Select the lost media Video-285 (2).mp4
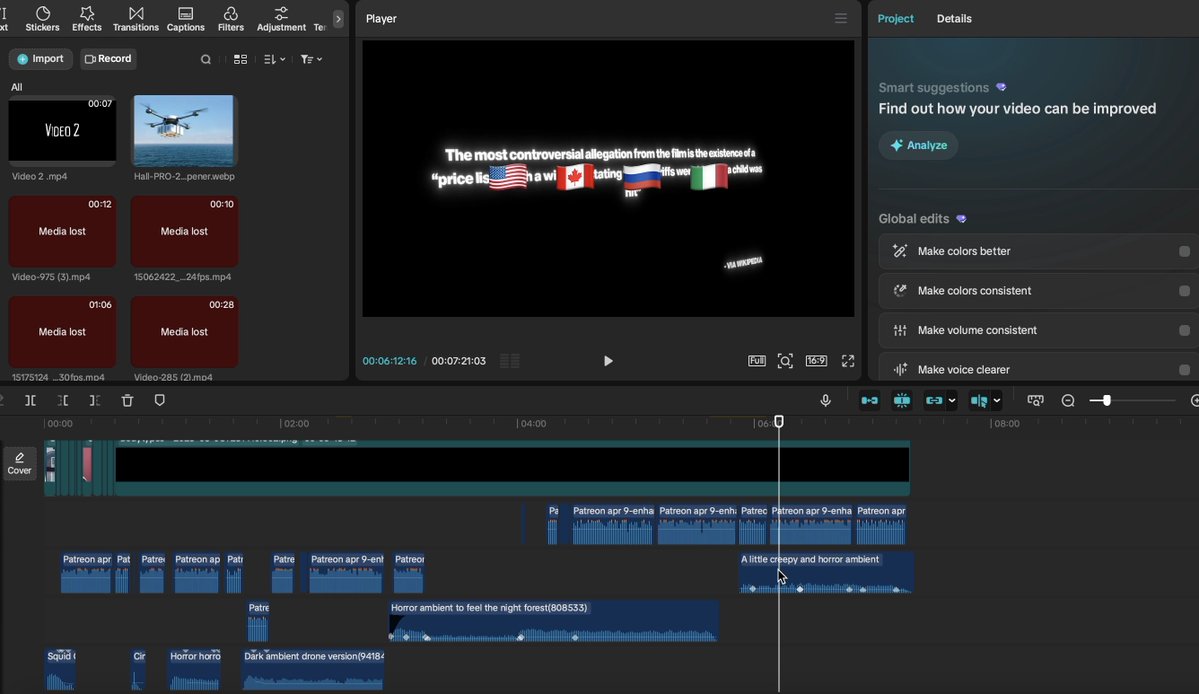 point(184,332)
